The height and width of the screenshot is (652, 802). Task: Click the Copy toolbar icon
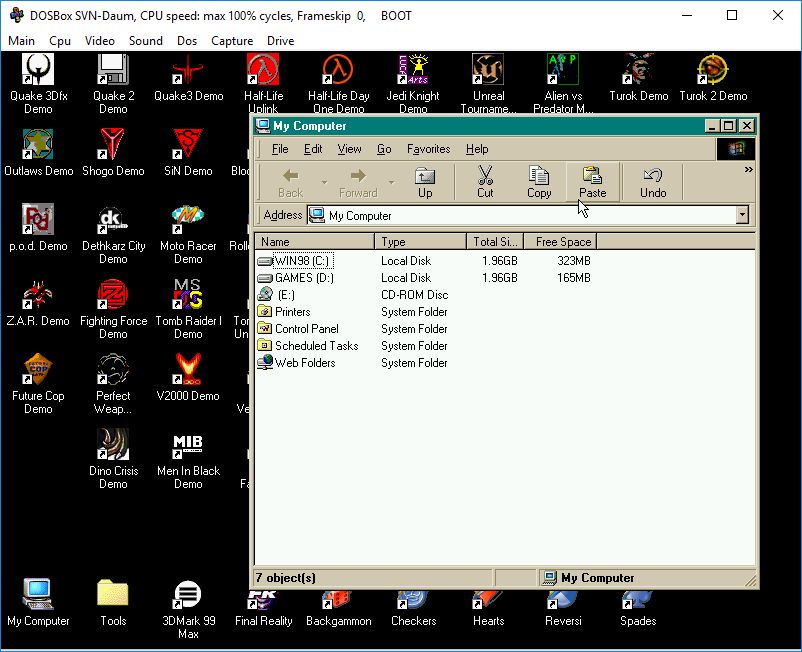click(x=539, y=180)
